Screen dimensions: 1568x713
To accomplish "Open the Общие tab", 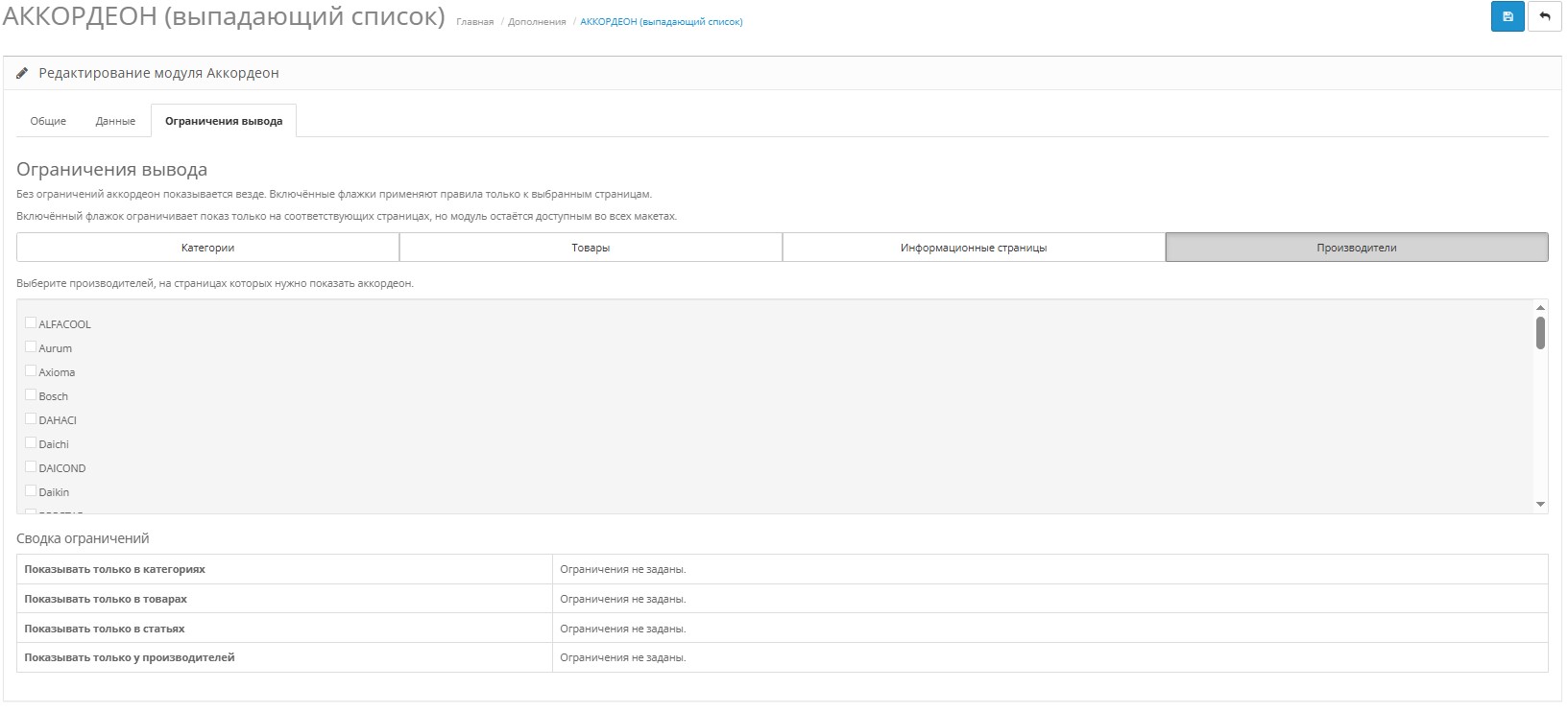I will (x=48, y=121).
